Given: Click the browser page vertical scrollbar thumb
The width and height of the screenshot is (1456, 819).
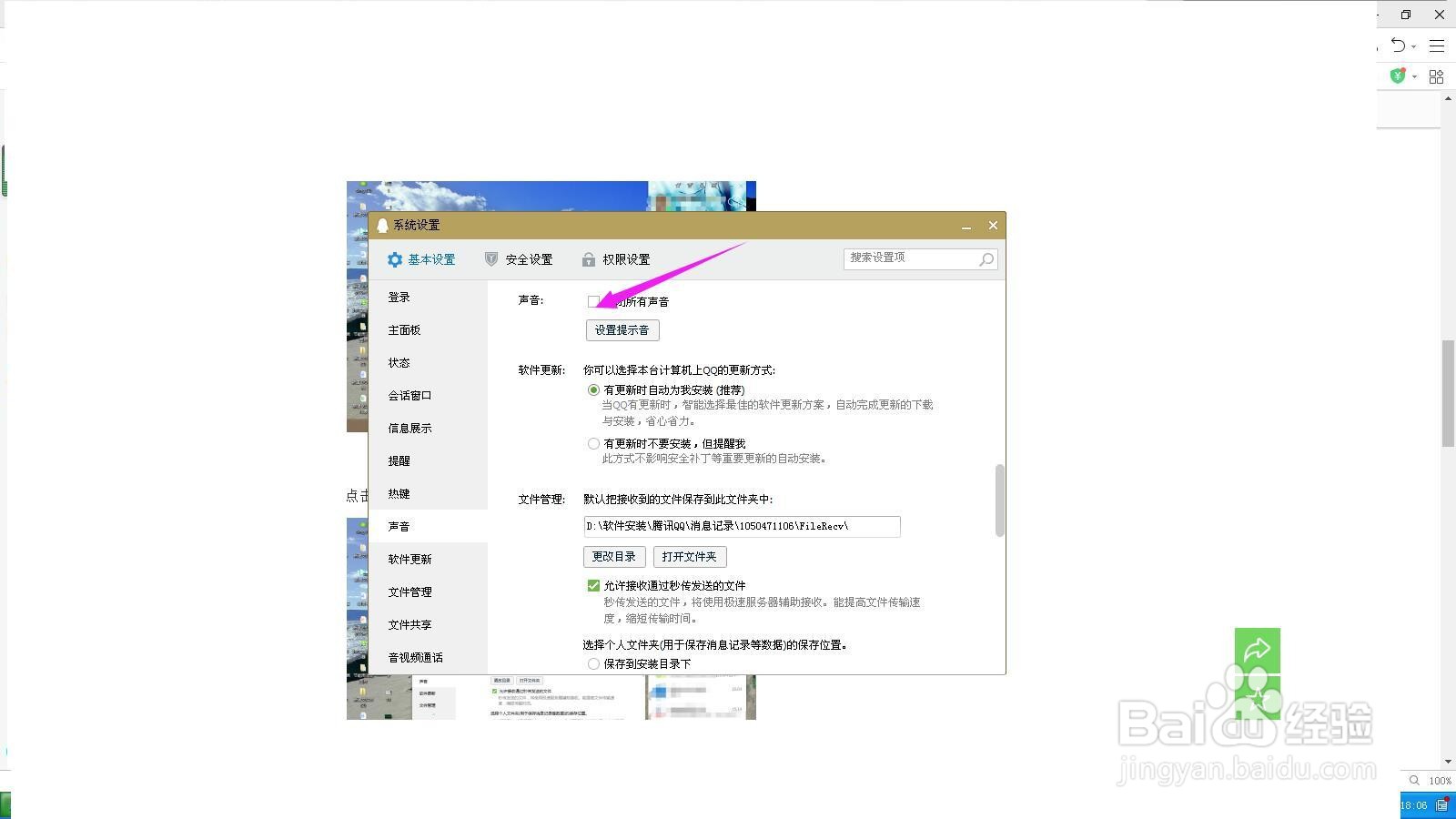Looking at the screenshot, I should 1448,393.
